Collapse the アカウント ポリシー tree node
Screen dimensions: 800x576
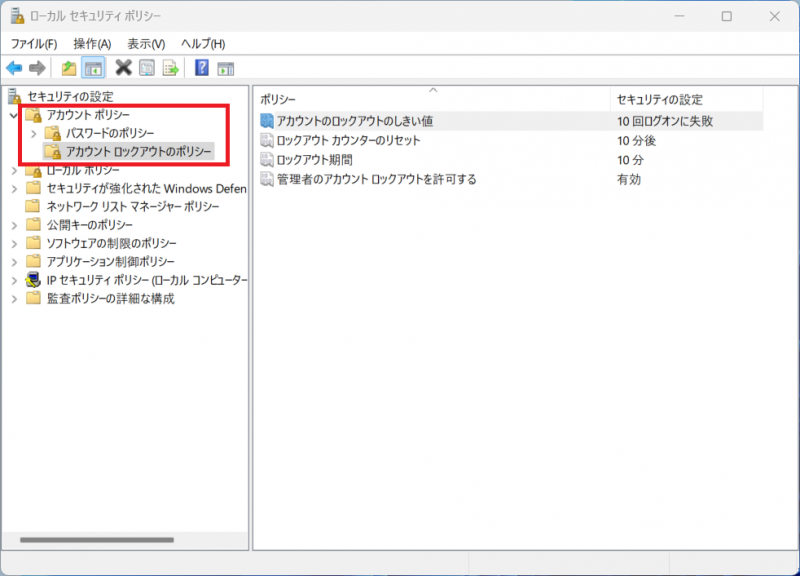pyautogui.click(x=14, y=115)
